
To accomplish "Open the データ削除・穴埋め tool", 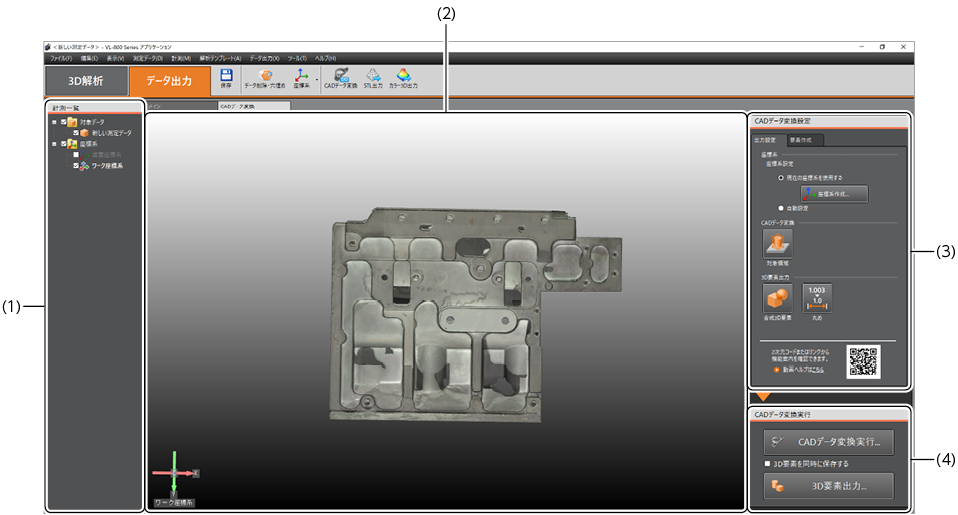I will point(265,76).
